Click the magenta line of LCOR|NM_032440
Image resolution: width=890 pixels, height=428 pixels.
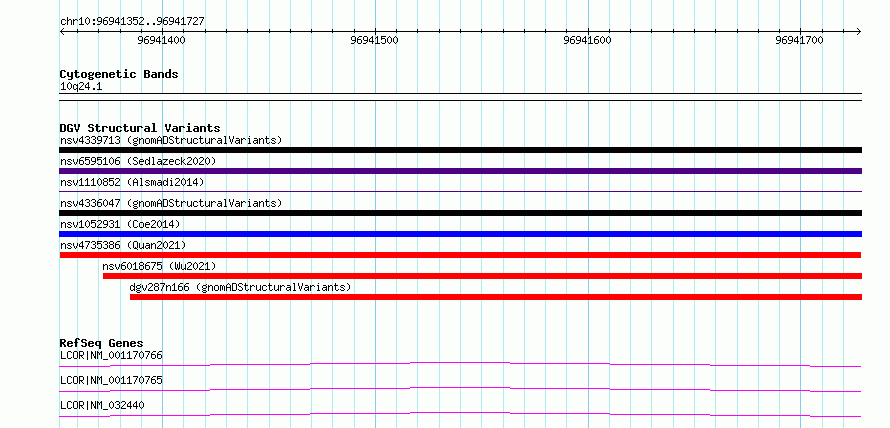(460, 414)
